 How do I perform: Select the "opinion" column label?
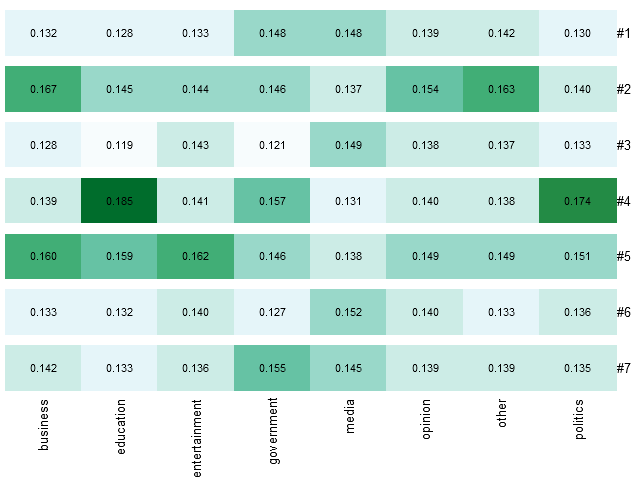coord(425,421)
